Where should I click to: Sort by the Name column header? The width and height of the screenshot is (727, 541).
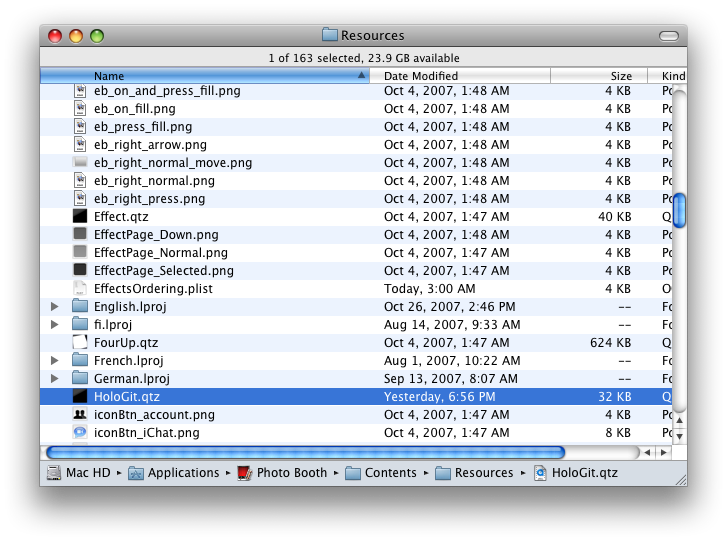[205, 76]
